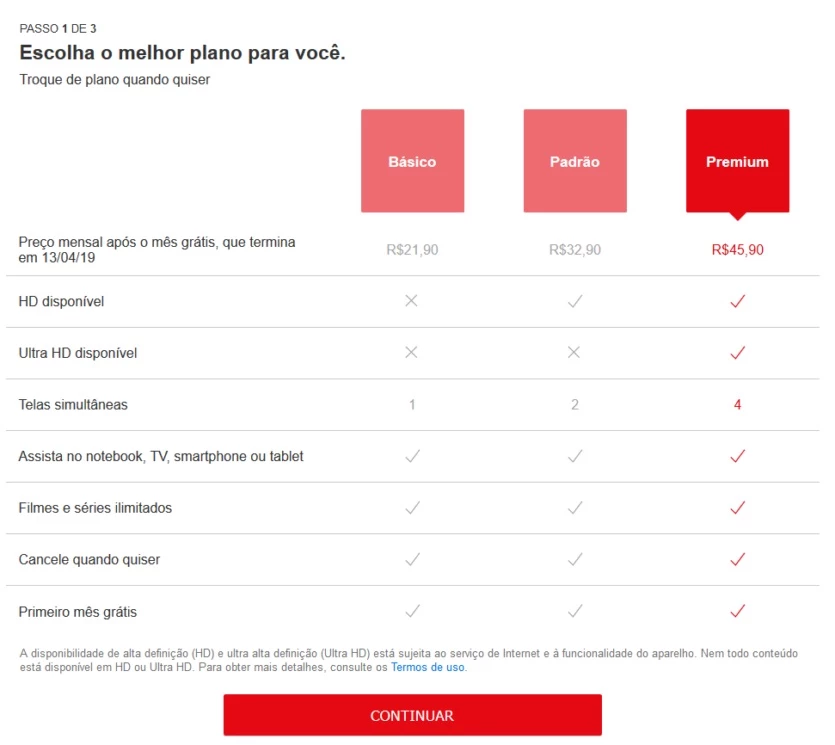Click the Básico Ultra HD X icon
Viewport: 835px width, 745px height.
(412, 353)
